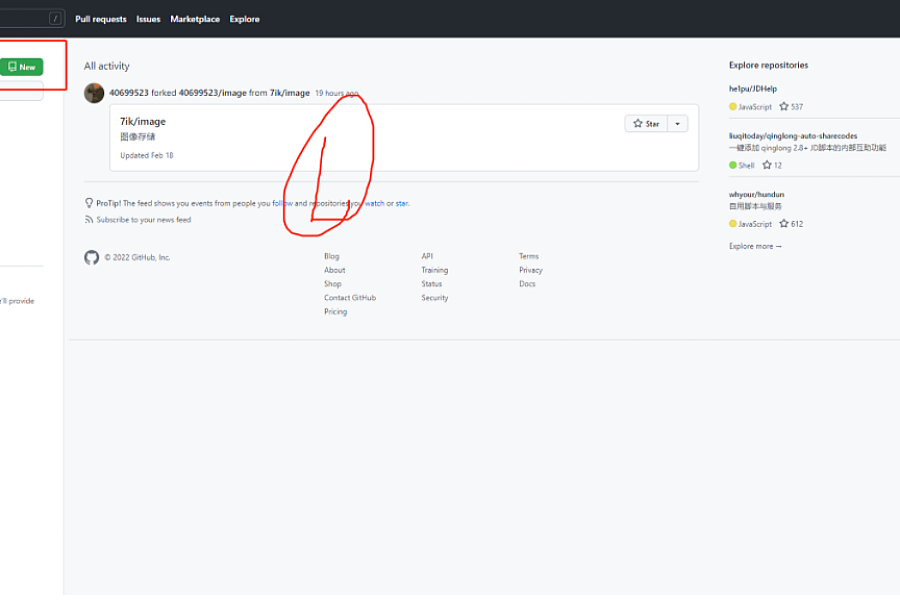Open the Status footer link

tap(432, 284)
